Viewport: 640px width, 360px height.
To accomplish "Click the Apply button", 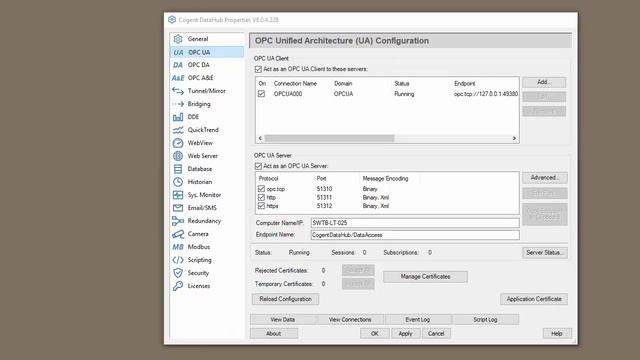I will pos(405,333).
